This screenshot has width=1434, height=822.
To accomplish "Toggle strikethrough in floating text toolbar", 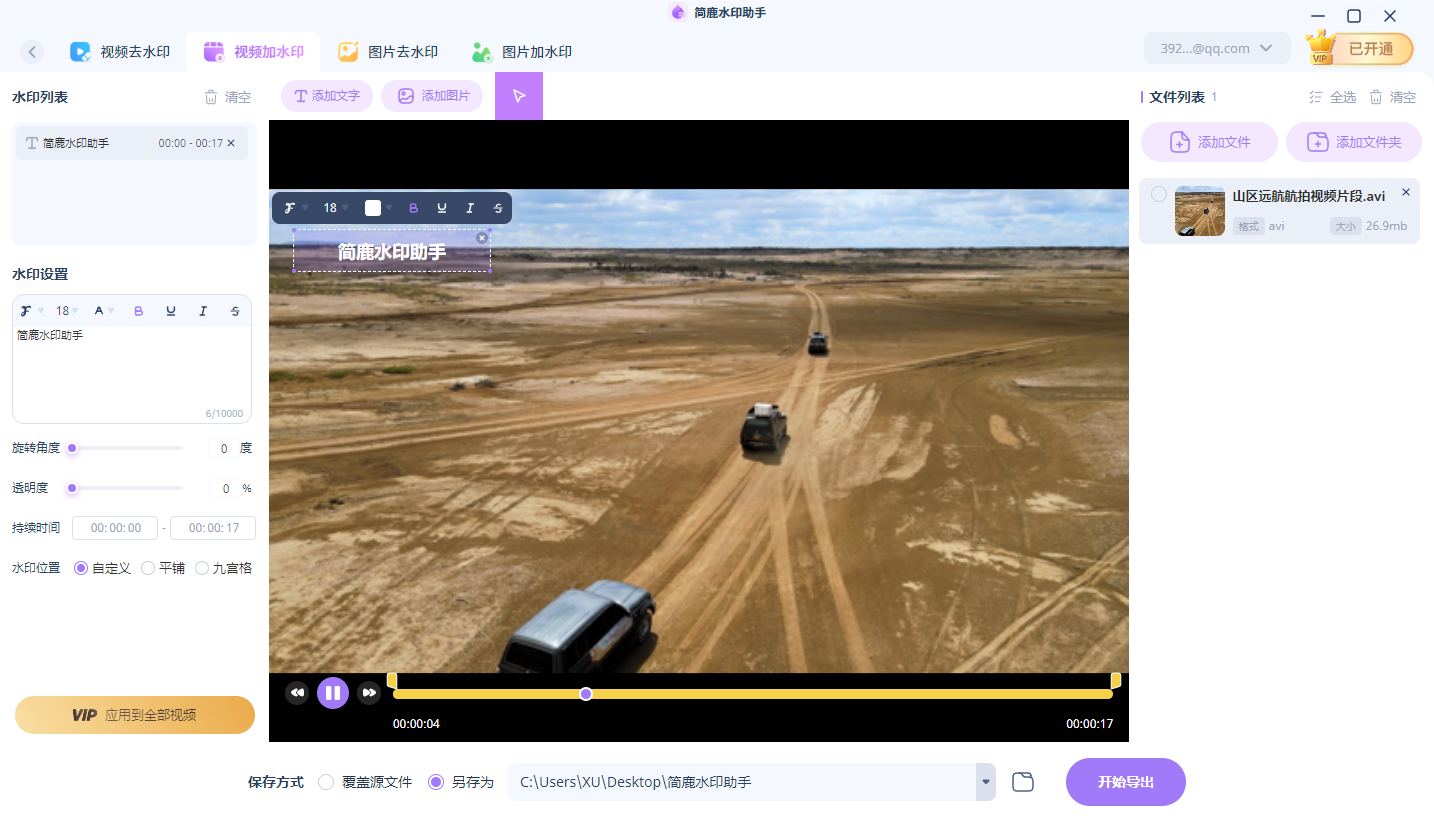I will coord(498,208).
